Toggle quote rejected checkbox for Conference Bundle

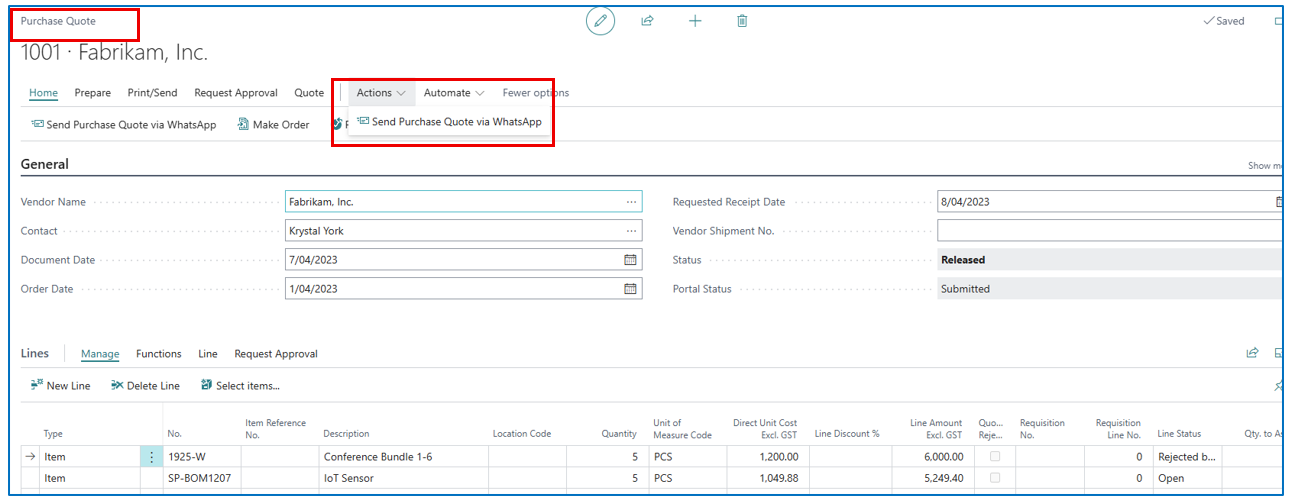pos(994,457)
